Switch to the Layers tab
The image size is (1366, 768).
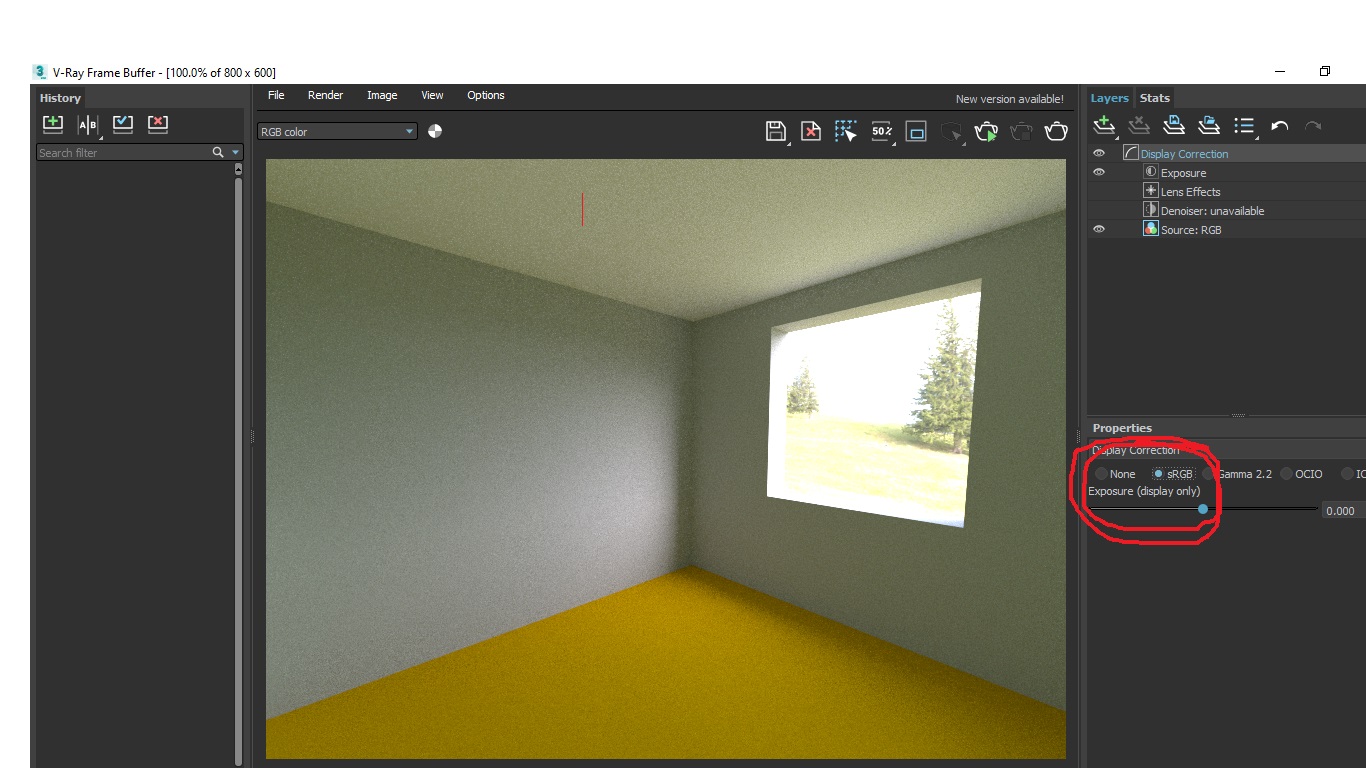point(1109,97)
